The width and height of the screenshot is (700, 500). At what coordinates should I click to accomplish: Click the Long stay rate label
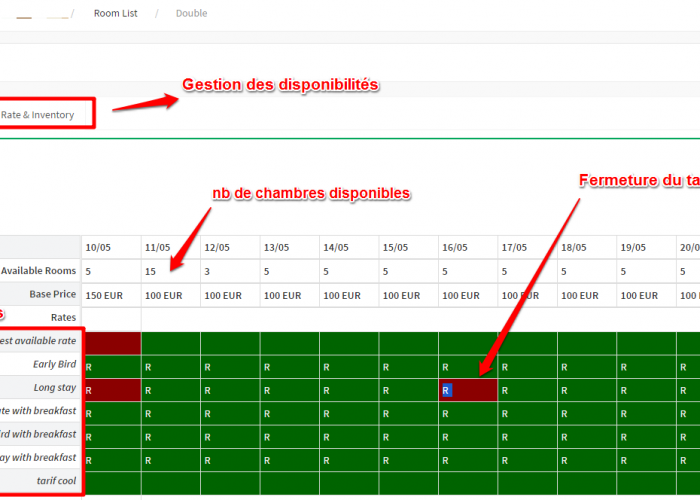coord(55,388)
